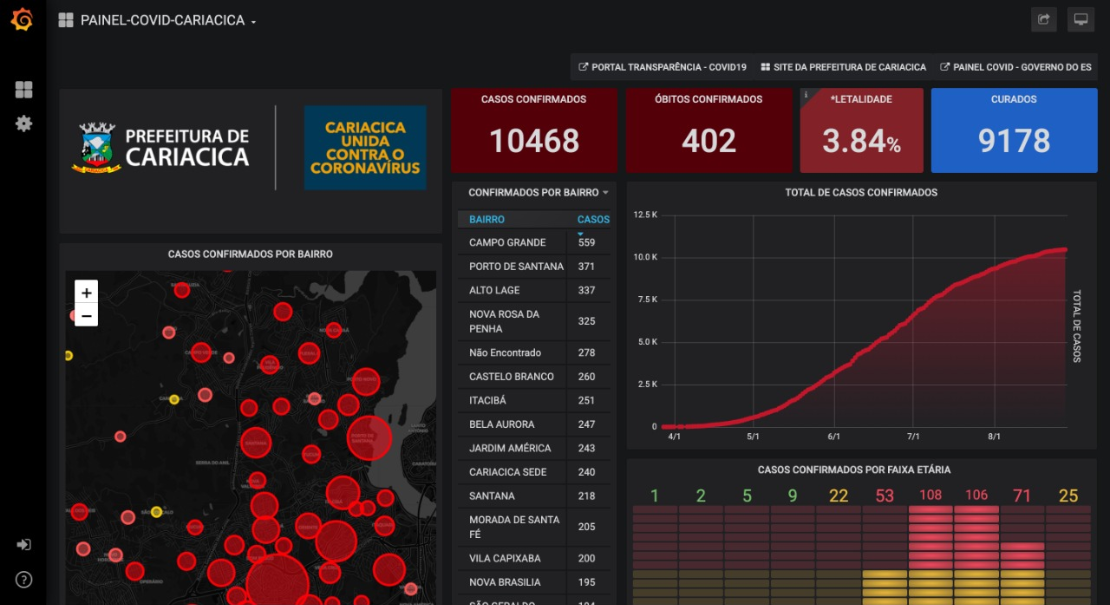Select CARIACICA SEDE row
This screenshot has width=1110, height=605.
point(534,472)
